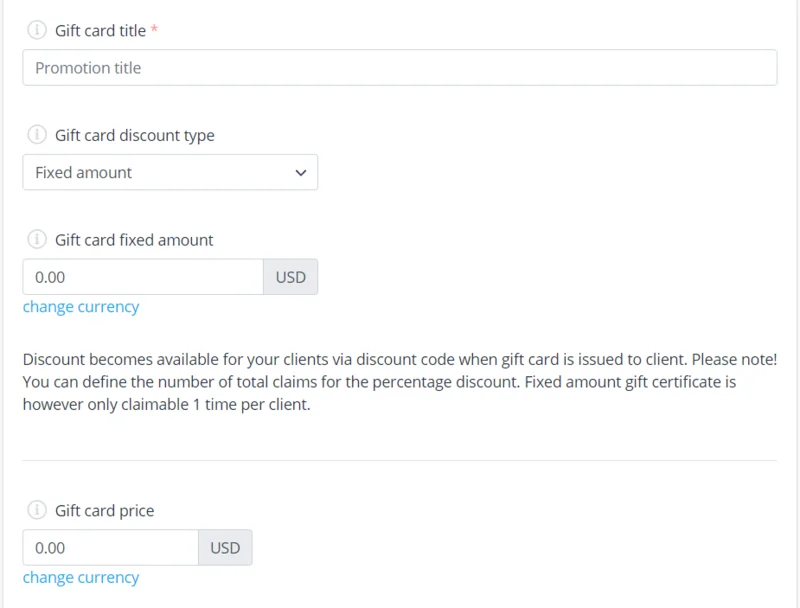Click USD badge beside the fixed amount field

tap(290, 277)
